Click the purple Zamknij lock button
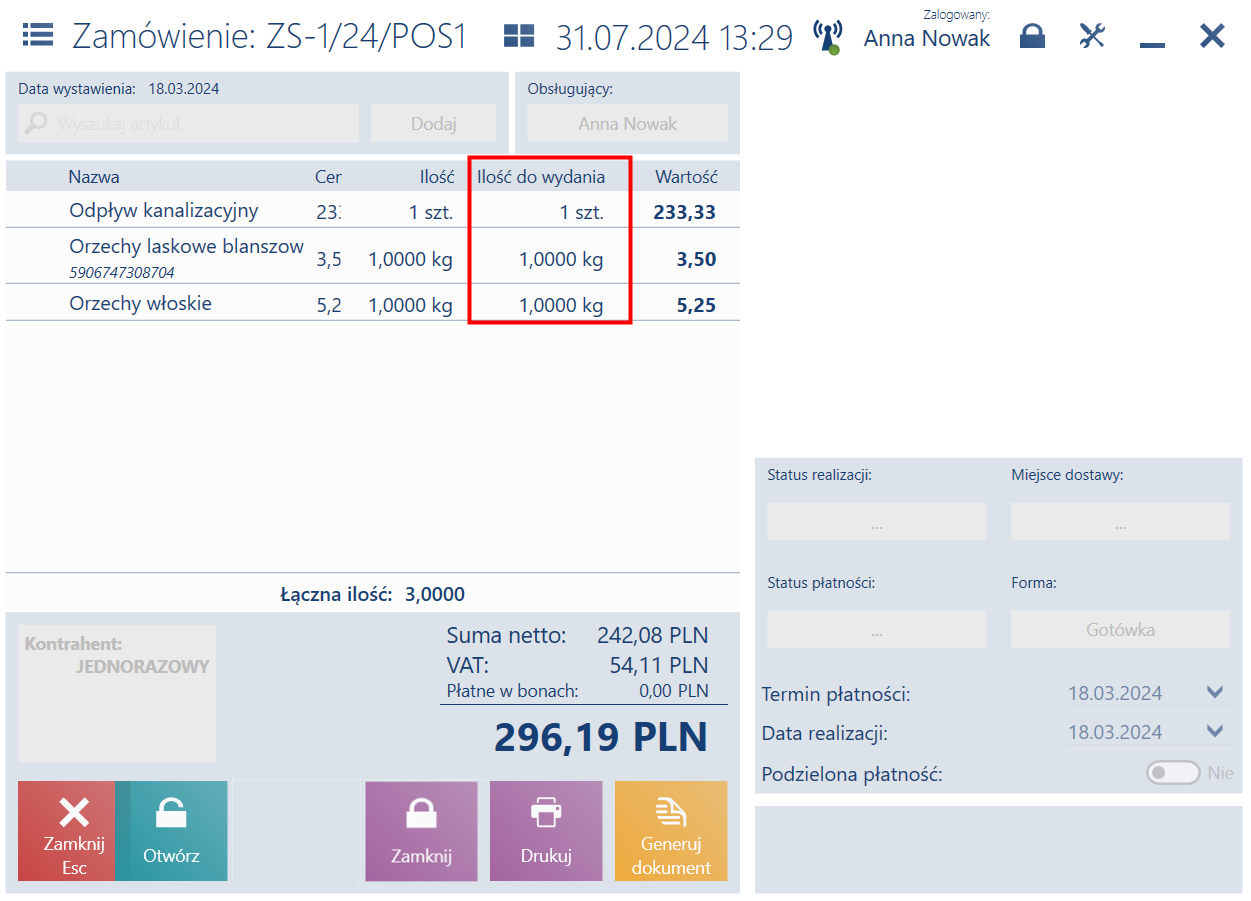Image resolution: width=1251 pixels, height=901 pixels. (421, 831)
